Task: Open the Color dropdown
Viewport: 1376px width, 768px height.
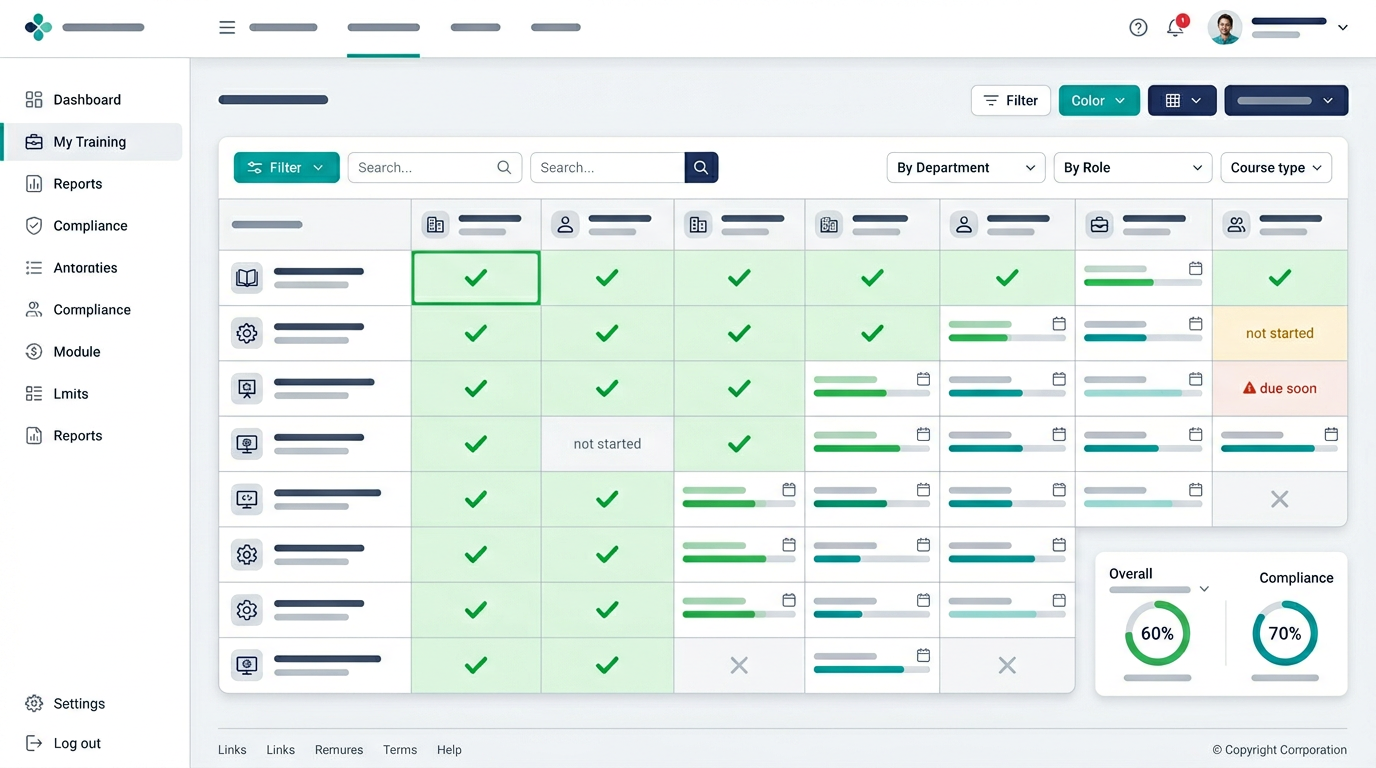Action: pos(1099,100)
